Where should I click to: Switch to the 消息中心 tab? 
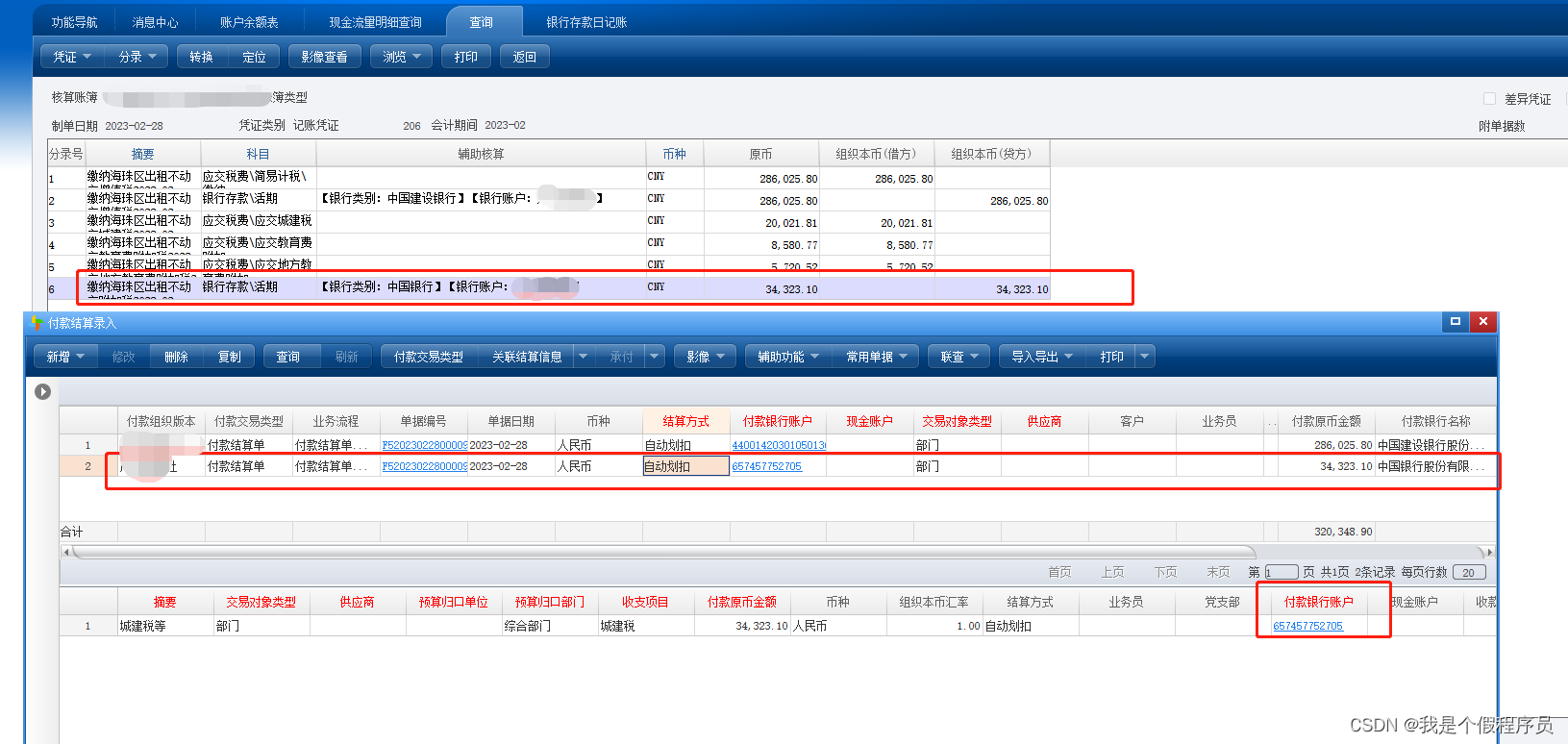pos(155,22)
